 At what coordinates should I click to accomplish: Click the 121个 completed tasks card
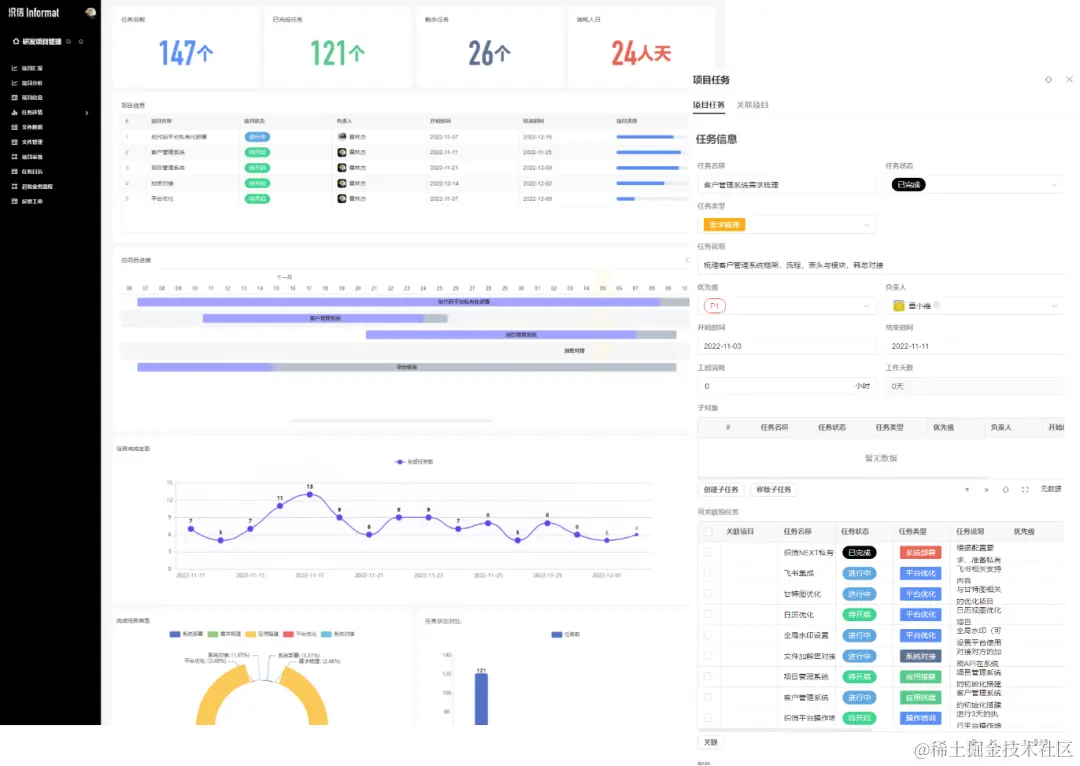pos(338,47)
